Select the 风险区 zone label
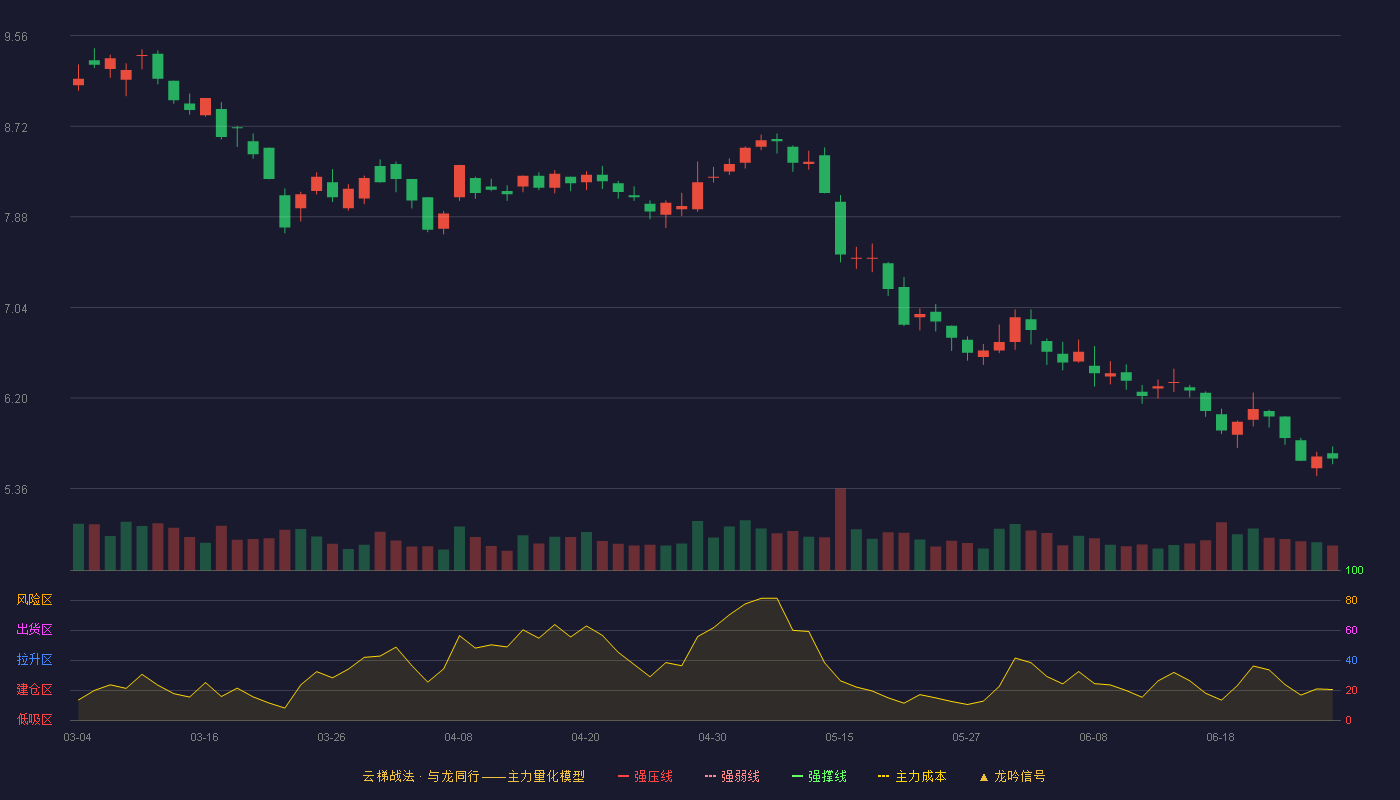Screen dimensions: 1400x800 [x=34, y=600]
